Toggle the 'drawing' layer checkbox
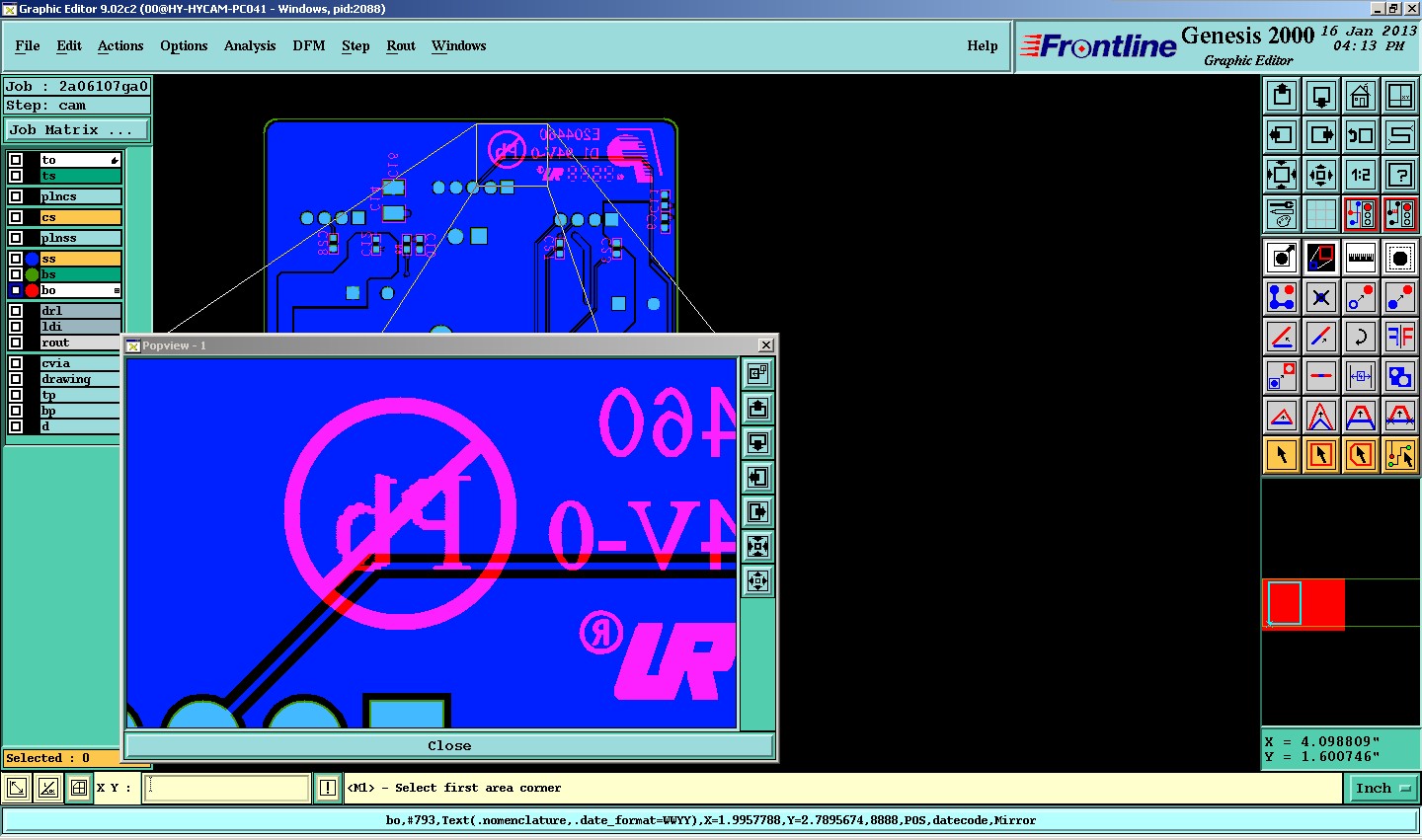 pos(16,379)
